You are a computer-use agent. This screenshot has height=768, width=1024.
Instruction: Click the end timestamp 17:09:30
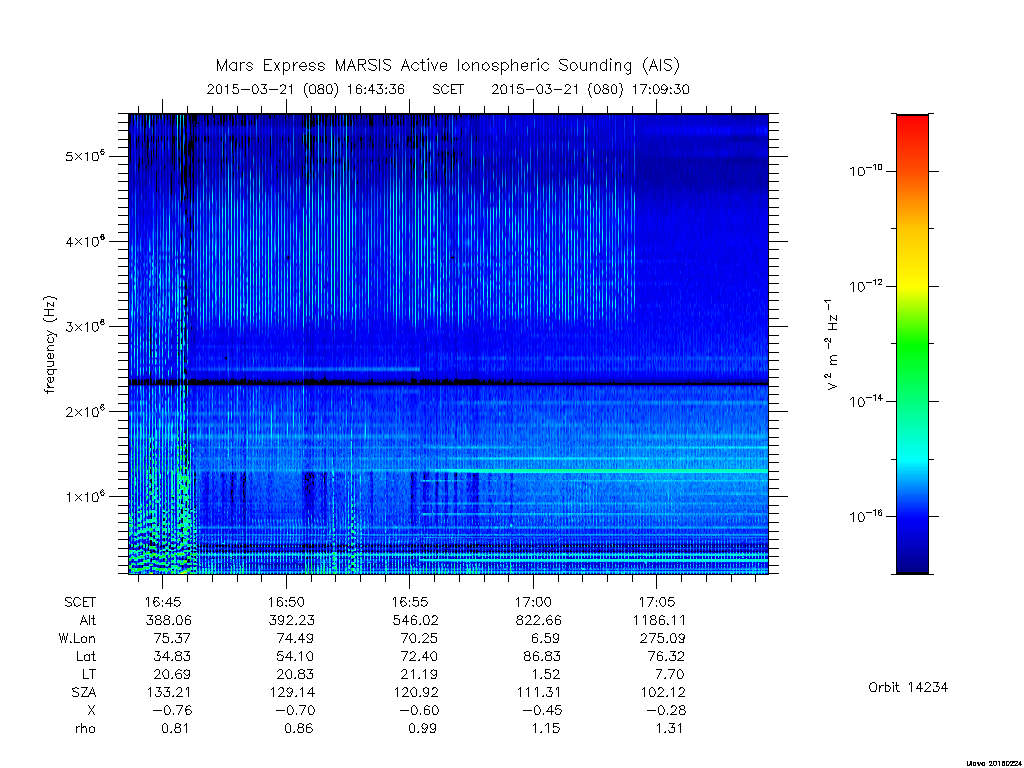point(660,89)
